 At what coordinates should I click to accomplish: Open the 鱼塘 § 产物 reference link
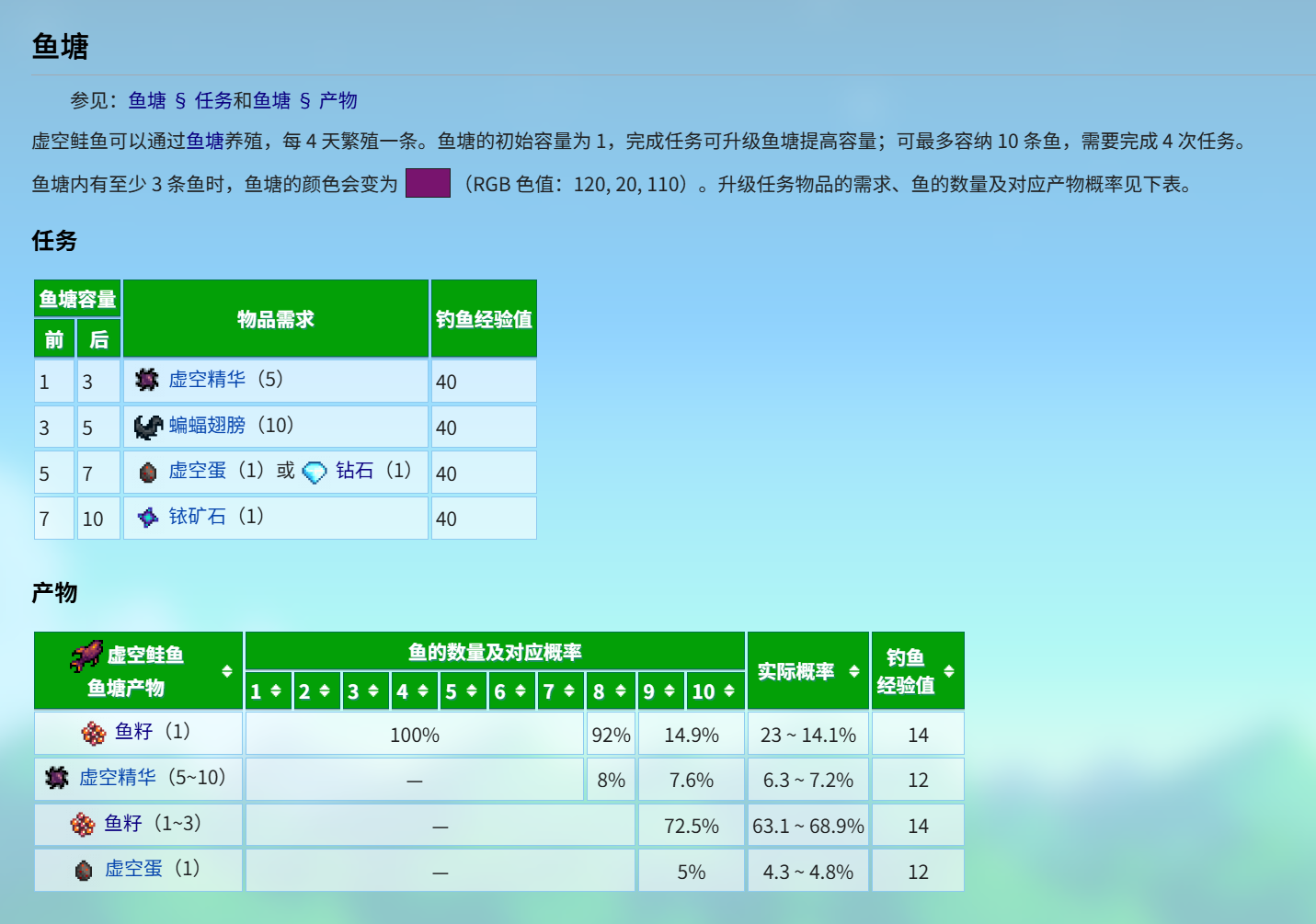pyautogui.click(x=305, y=100)
